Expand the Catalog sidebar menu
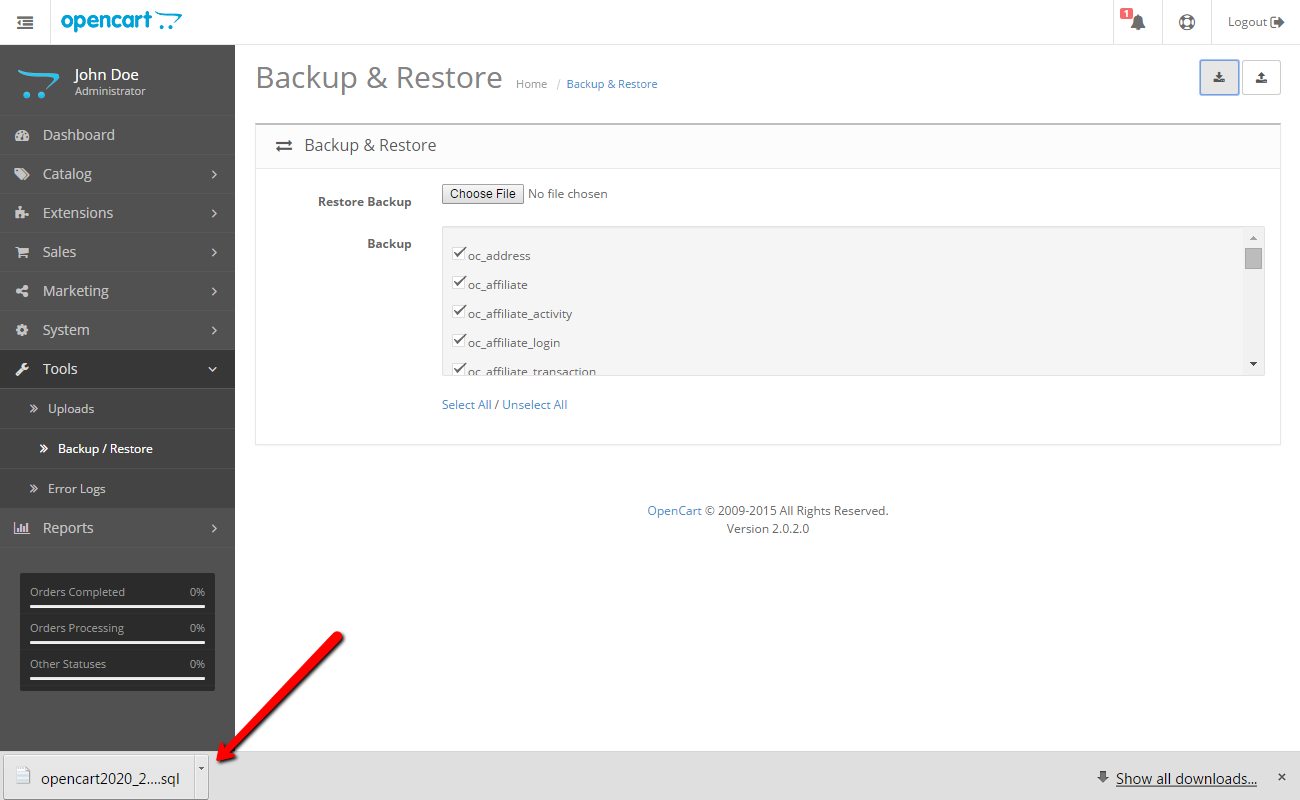This screenshot has height=800, width=1300. click(117, 173)
